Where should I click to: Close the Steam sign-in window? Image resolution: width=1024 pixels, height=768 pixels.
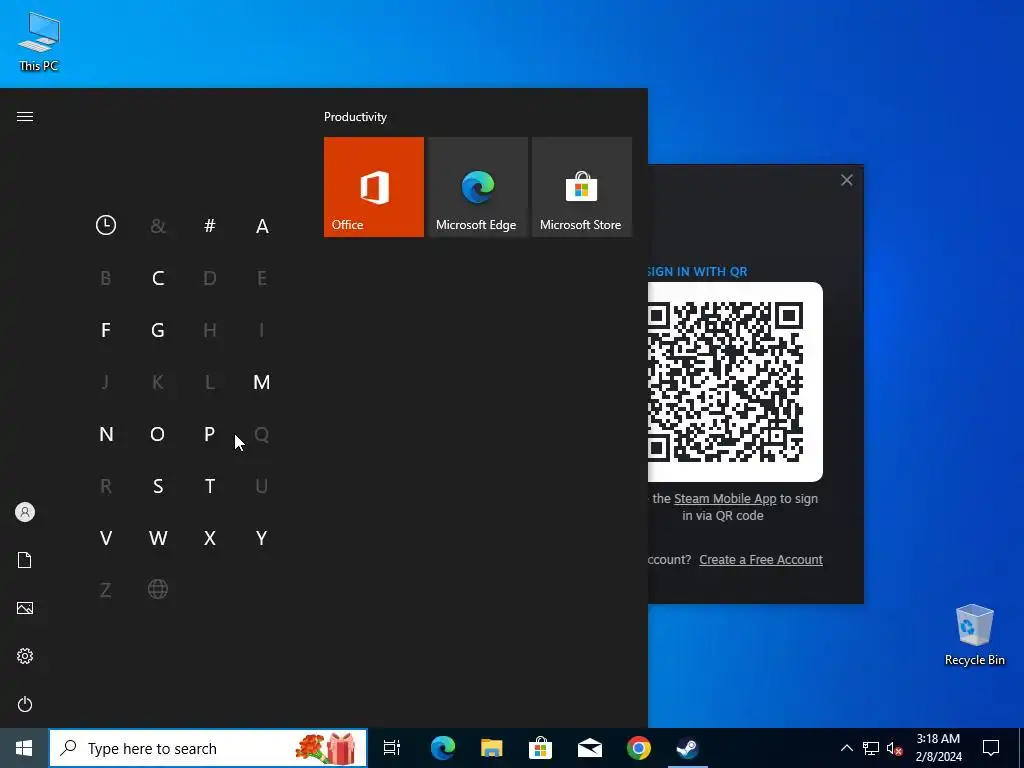[846, 180]
